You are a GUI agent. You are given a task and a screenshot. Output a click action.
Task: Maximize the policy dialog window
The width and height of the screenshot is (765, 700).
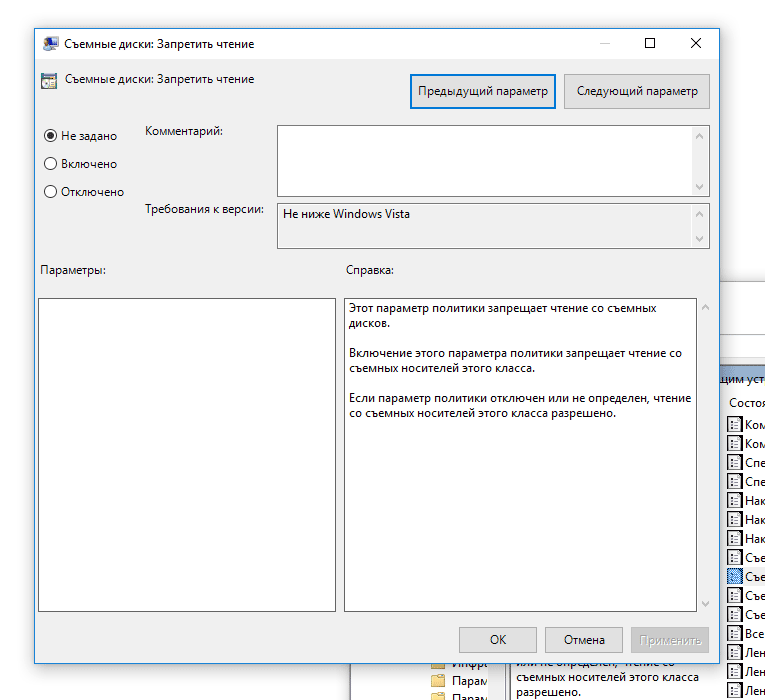click(x=650, y=43)
